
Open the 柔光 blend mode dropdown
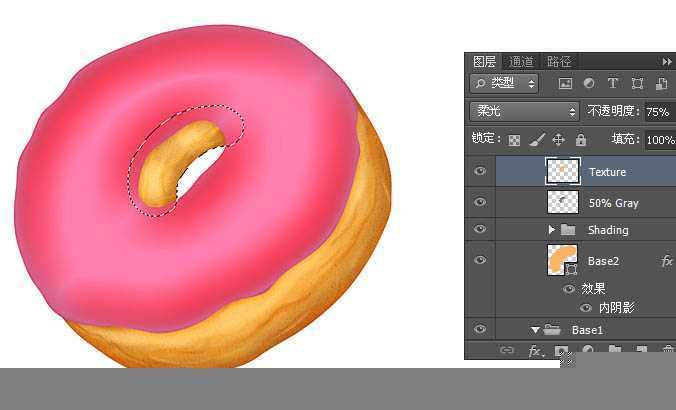coord(524,112)
